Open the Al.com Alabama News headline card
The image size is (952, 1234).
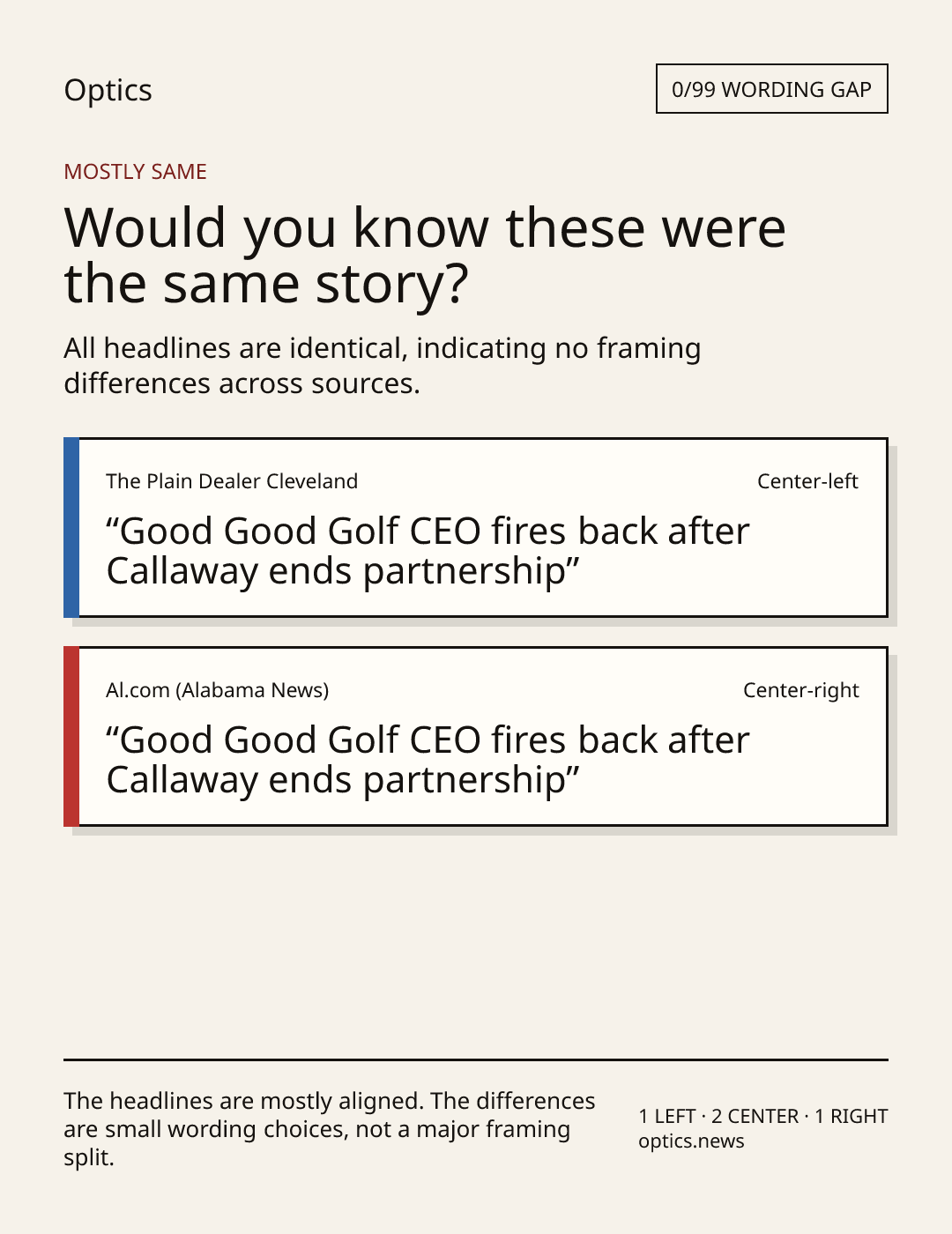[476, 736]
